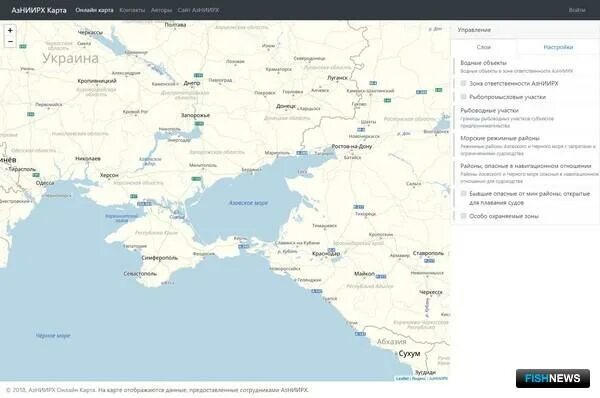Click Донецк city label on map
600x398 pixels.
coord(286,106)
